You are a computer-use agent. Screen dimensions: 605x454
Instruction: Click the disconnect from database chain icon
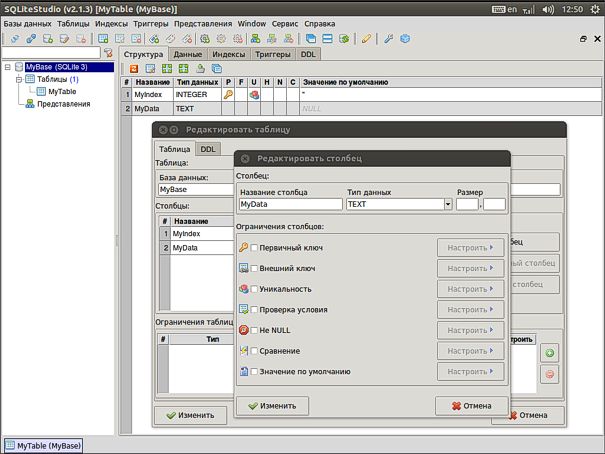(x=31, y=39)
